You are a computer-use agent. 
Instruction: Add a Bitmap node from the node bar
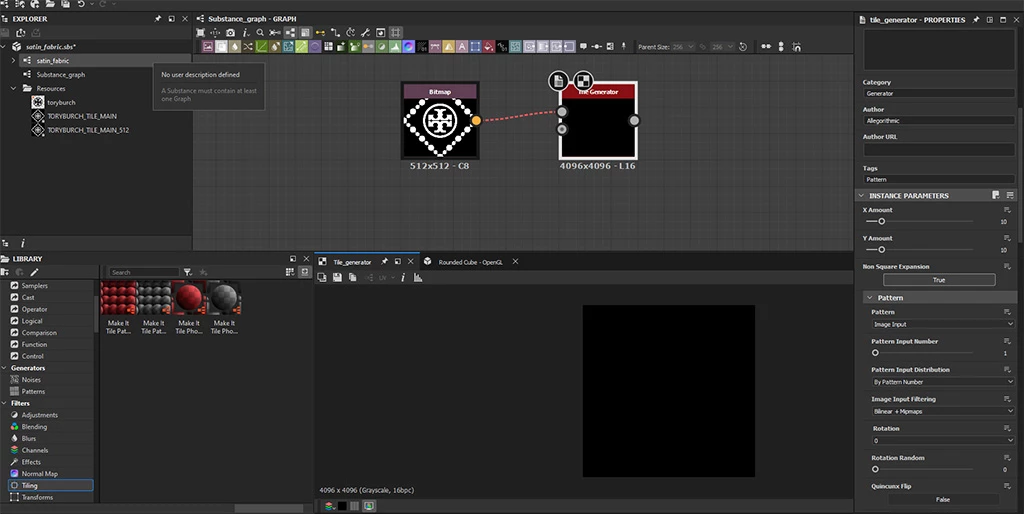coord(208,46)
